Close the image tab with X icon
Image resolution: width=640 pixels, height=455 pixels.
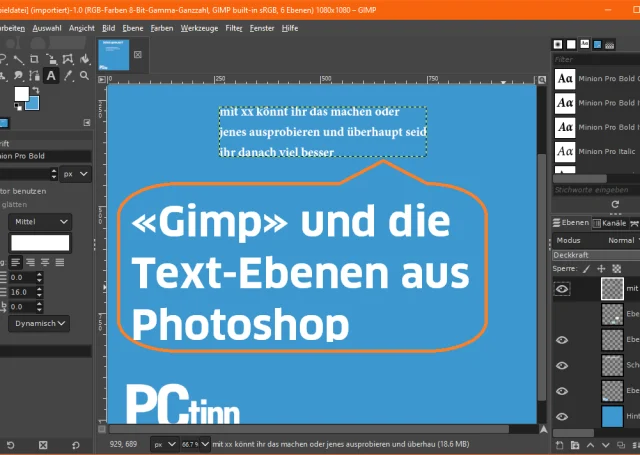tap(138, 55)
